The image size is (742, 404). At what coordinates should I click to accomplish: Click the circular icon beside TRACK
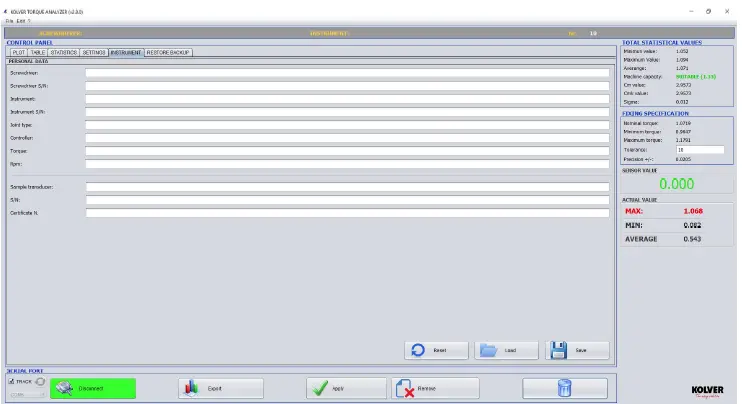coord(40,381)
